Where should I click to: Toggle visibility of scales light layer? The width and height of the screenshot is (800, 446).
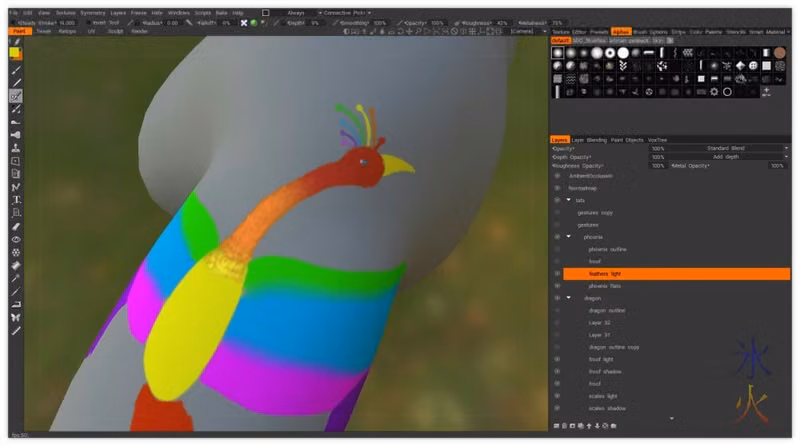click(x=557, y=396)
